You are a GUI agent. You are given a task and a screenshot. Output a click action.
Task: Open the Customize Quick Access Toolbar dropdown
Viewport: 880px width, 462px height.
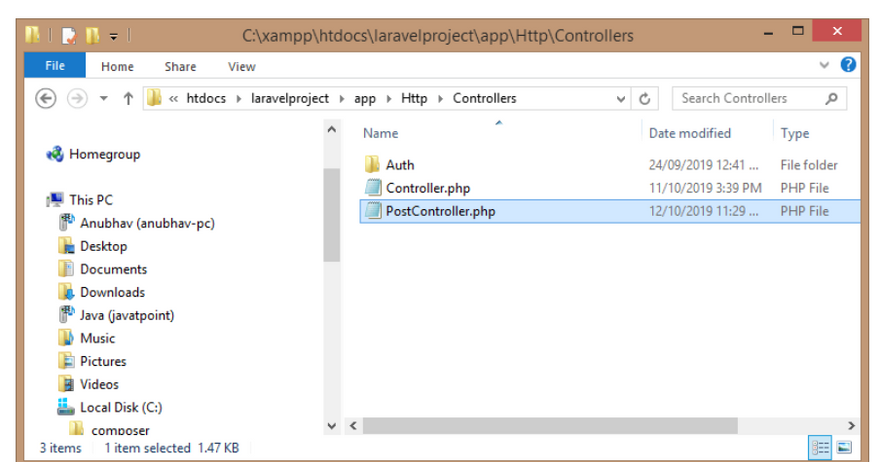[x=114, y=37]
